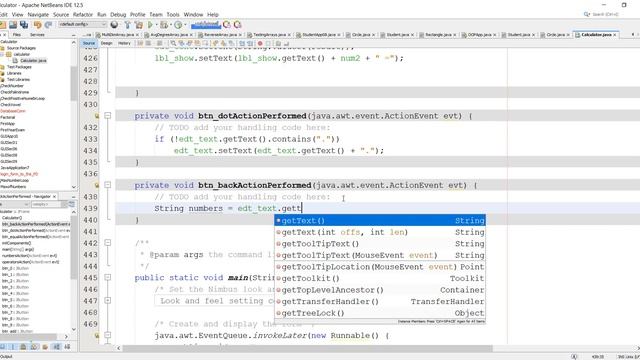The width and height of the screenshot is (640, 360).
Task: Close the Calculator.java editor tab
Action: (x=615, y=35)
